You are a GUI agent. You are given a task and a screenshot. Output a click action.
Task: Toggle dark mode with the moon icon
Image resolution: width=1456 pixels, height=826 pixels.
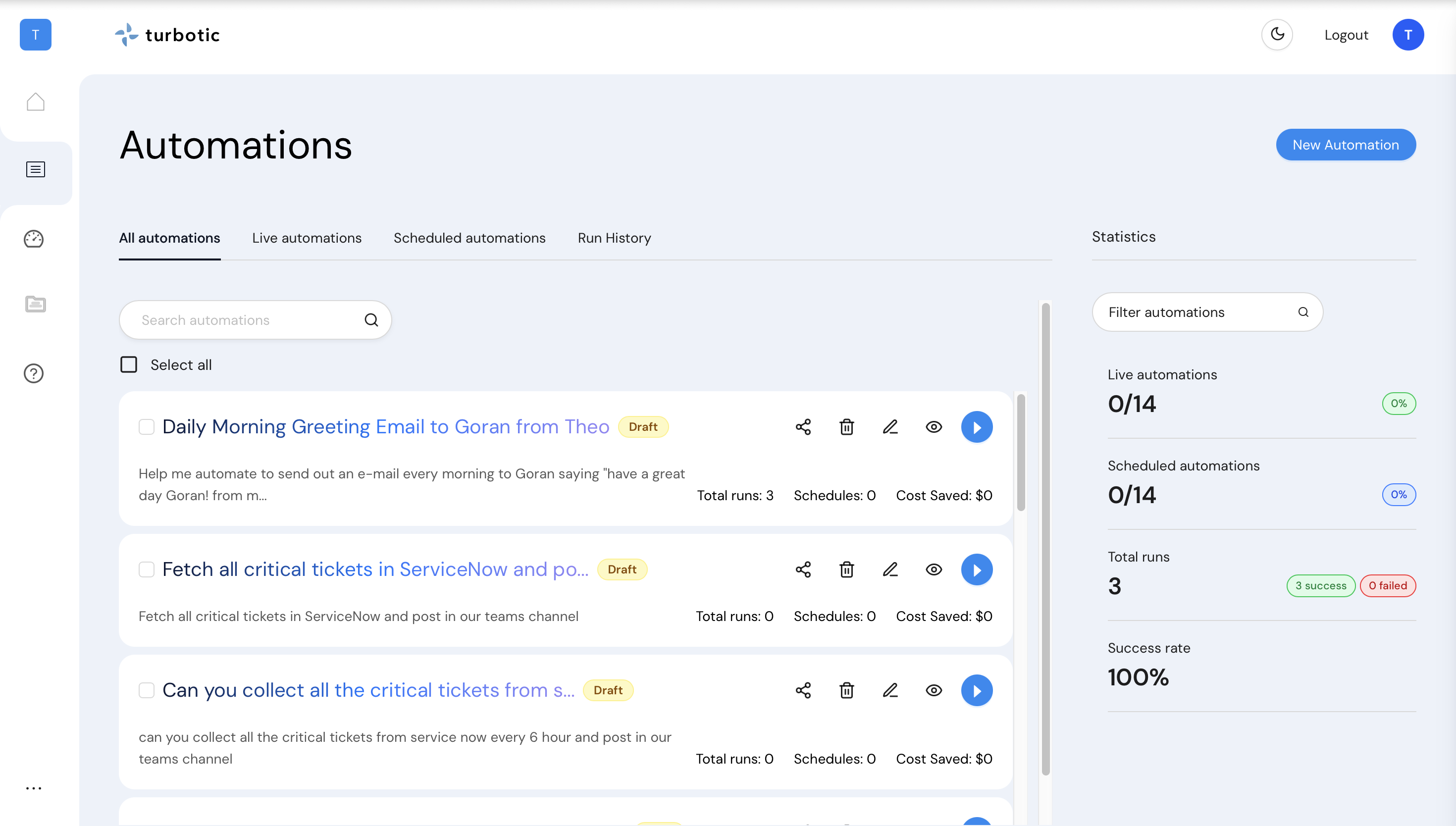click(1277, 35)
